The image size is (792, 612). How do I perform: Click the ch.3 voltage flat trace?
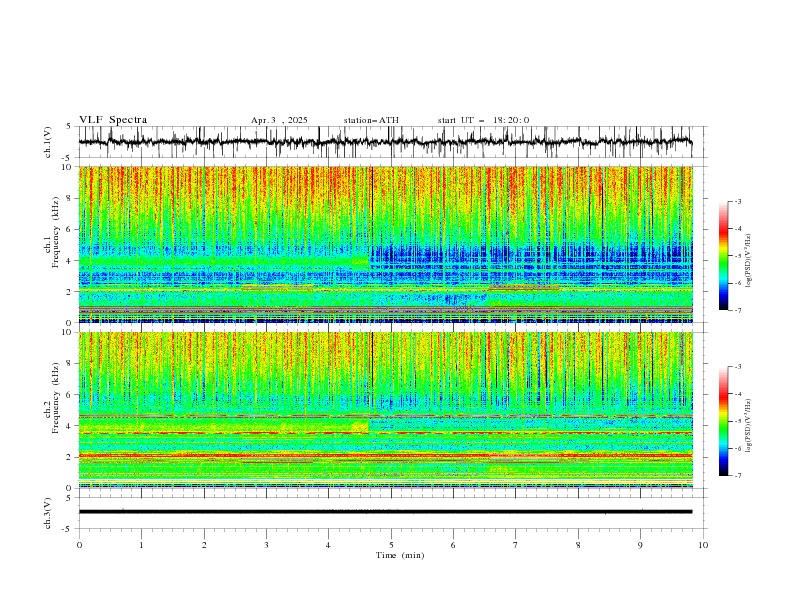385,512
